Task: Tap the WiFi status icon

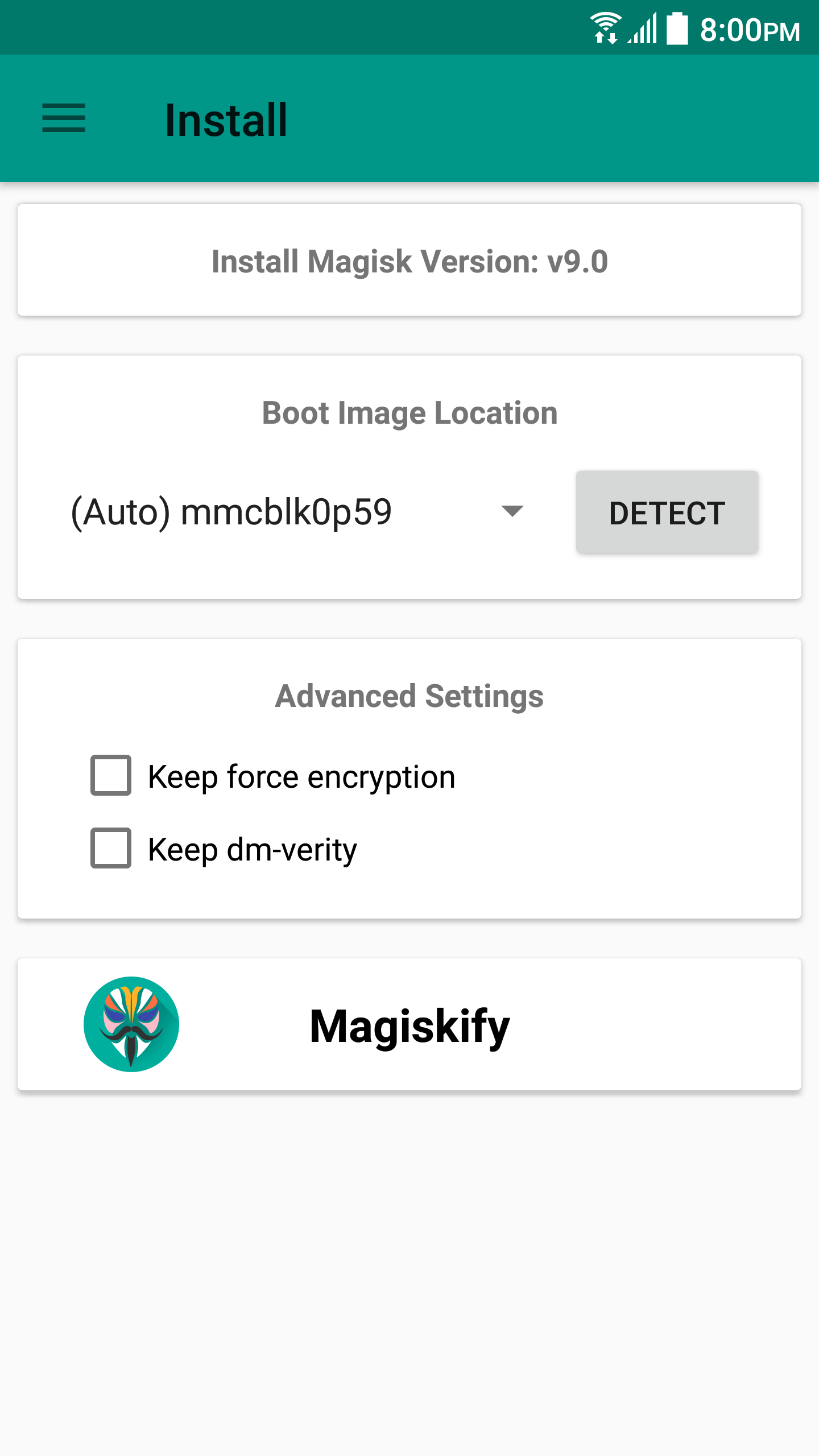Action: click(605, 28)
